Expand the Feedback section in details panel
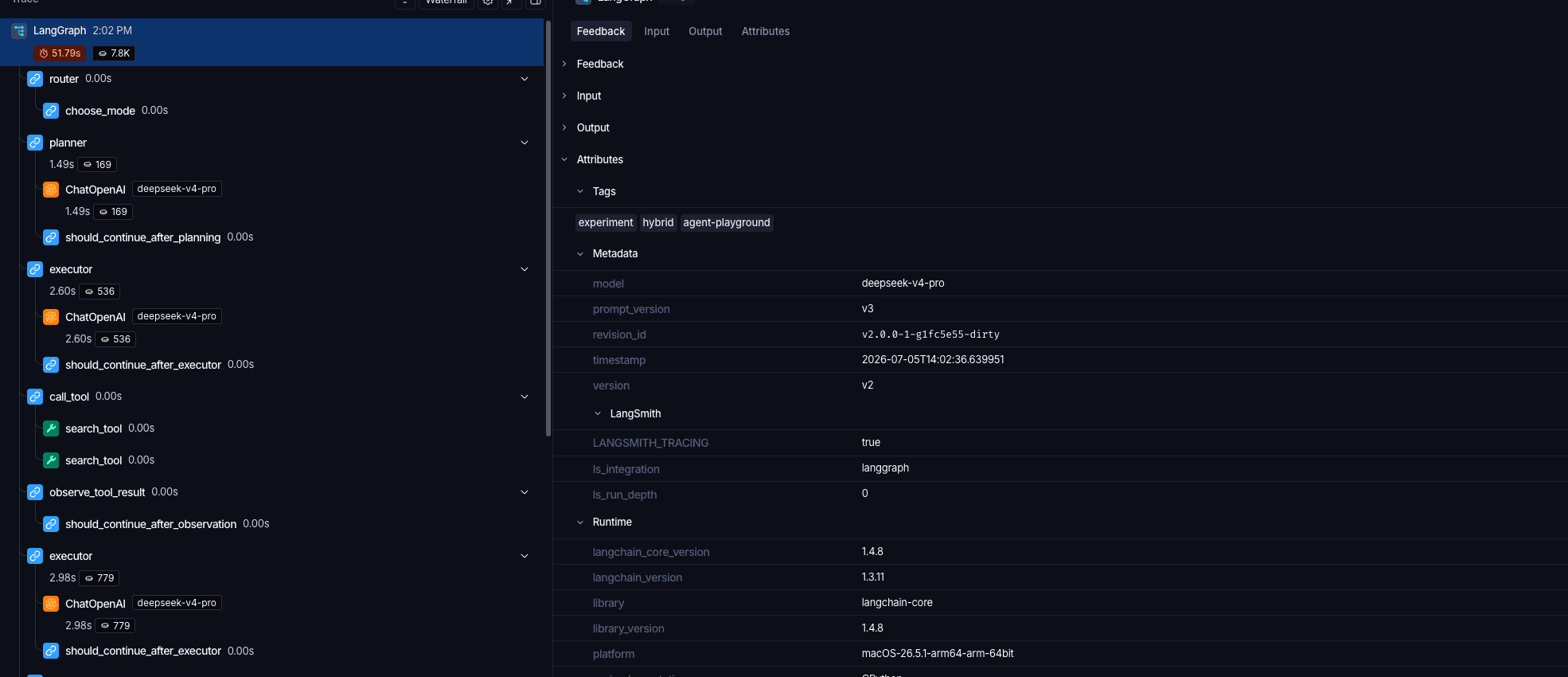The height and width of the screenshot is (677, 1568). coord(564,64)
